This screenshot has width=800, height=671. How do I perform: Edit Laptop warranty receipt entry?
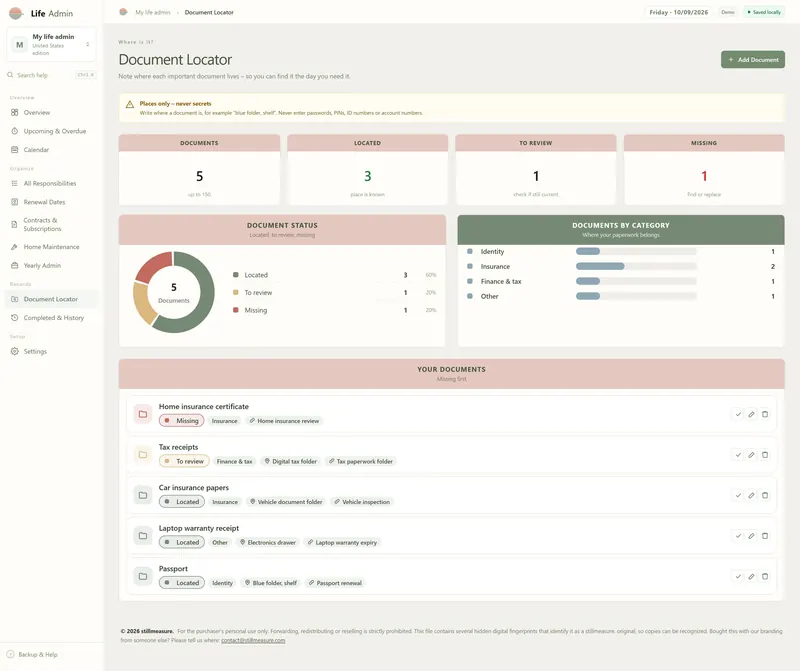751,536
